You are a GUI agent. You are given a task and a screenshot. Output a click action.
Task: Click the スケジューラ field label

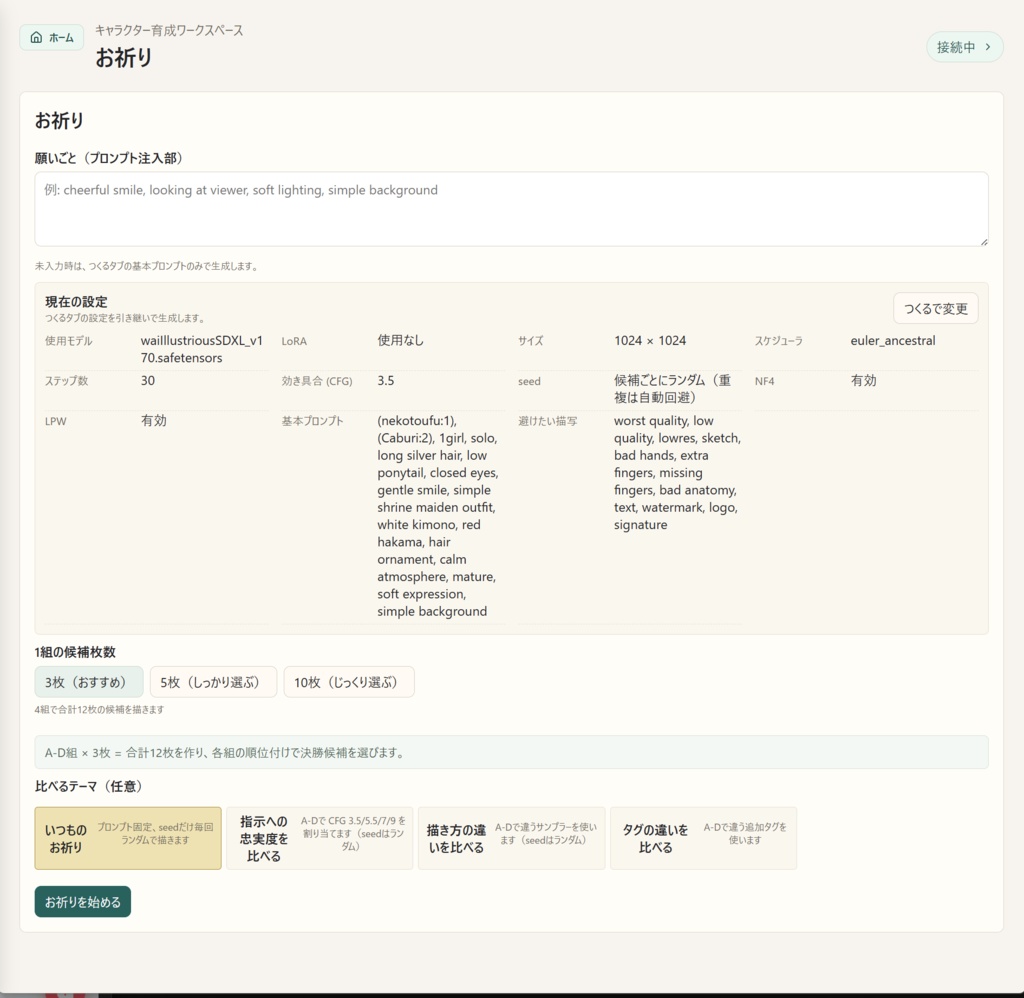778,341
